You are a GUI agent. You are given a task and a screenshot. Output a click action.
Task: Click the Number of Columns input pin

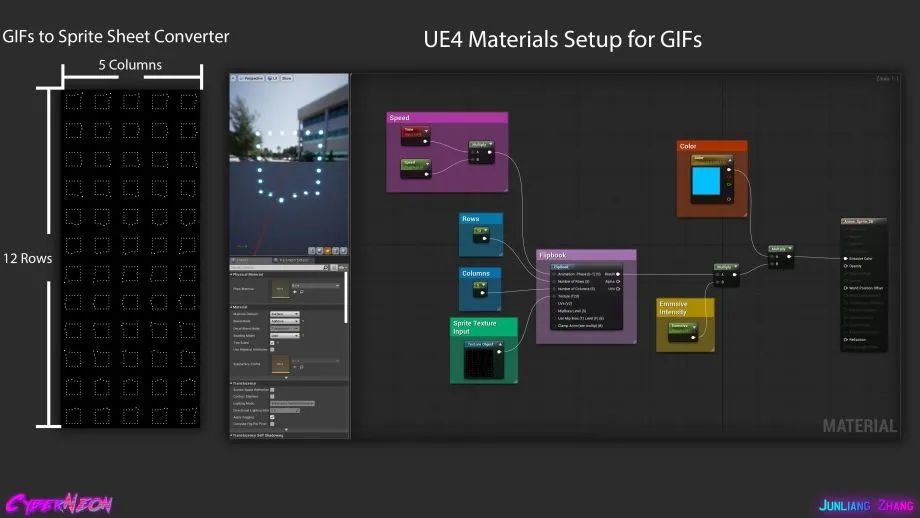[x=554, y=289]
